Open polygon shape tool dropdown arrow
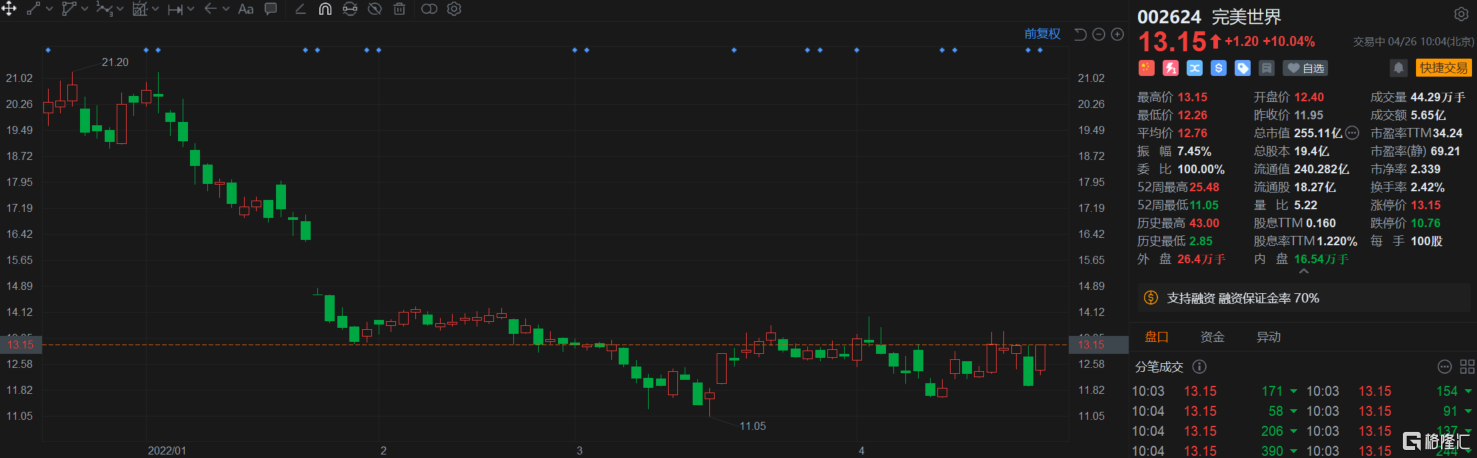 click(x=83, y=9)
